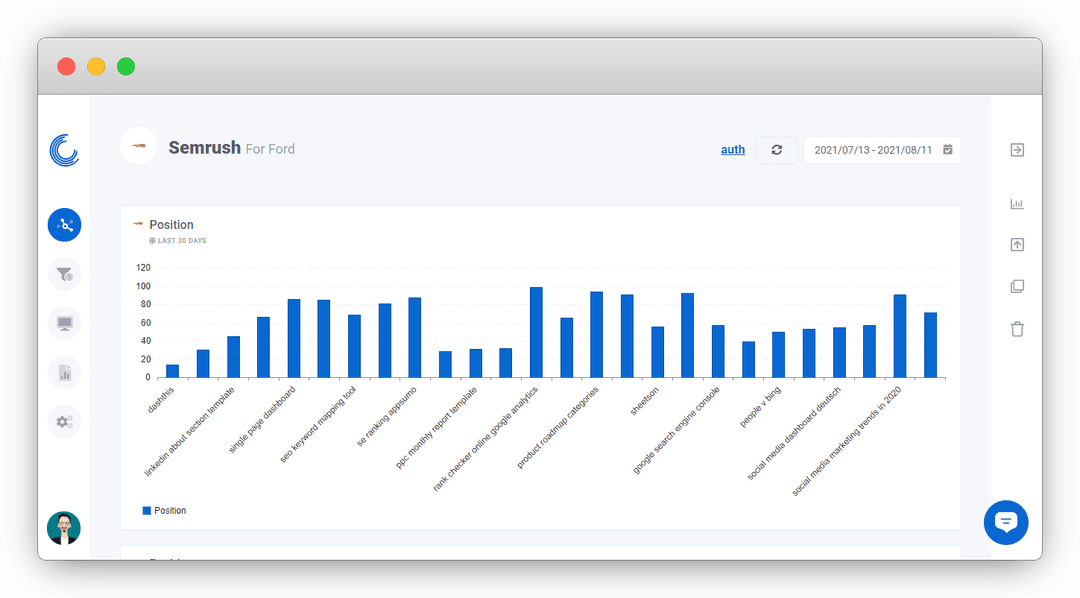
Task: Click the 'single page dashboard' axis label
Action: point(262,420)
